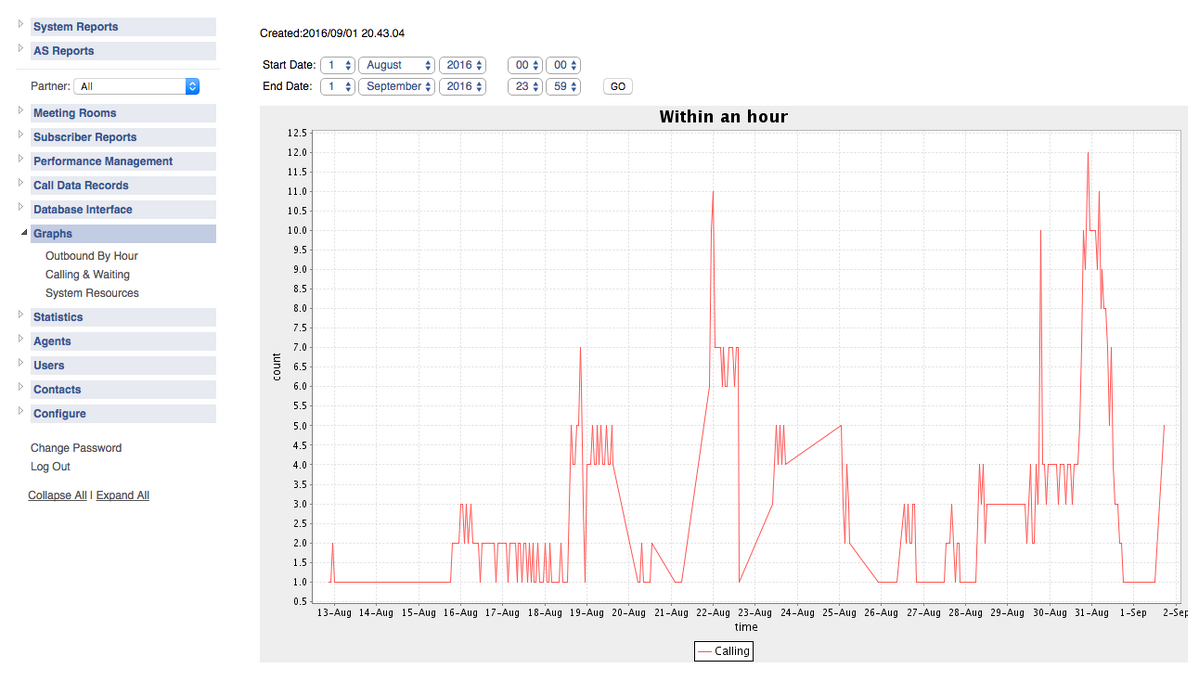The image size is (1199, 681).
Task: Open Configure menu section
Action: pyautogui.click(x=123, y=413)
